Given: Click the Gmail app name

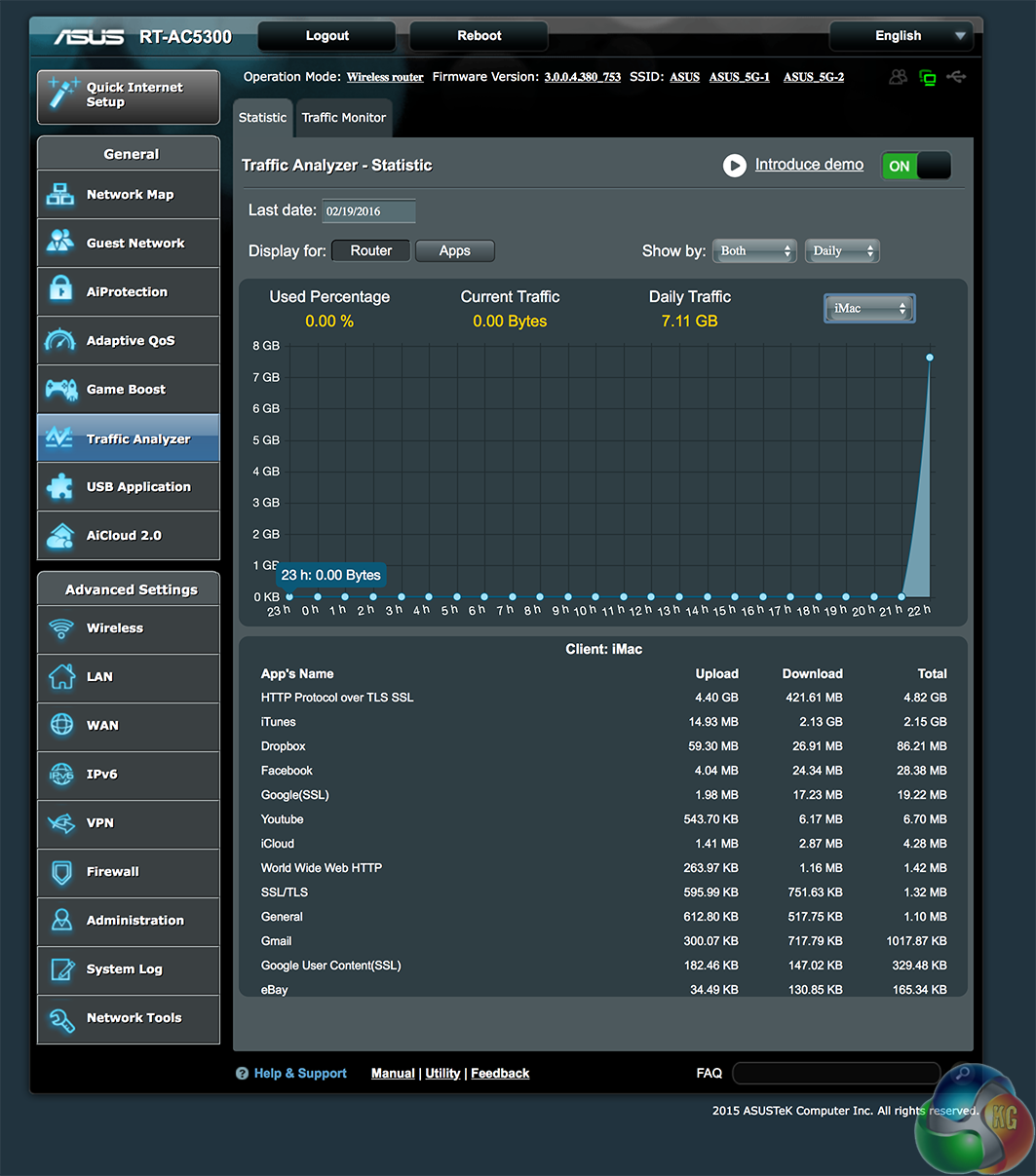Looking at the screenshot, I should pos(276,941).
